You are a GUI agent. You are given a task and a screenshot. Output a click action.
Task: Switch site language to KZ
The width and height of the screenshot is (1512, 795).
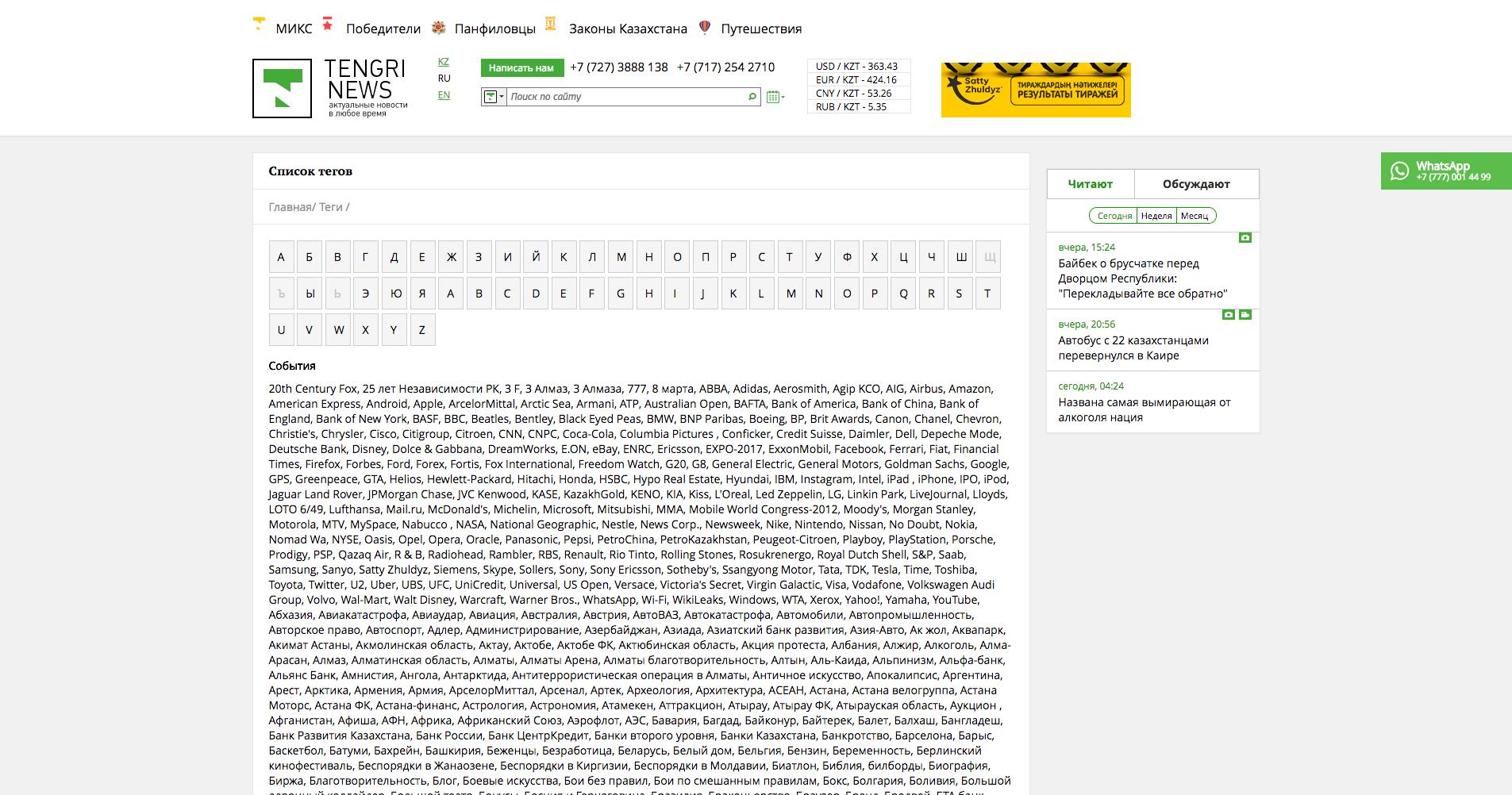444,62
